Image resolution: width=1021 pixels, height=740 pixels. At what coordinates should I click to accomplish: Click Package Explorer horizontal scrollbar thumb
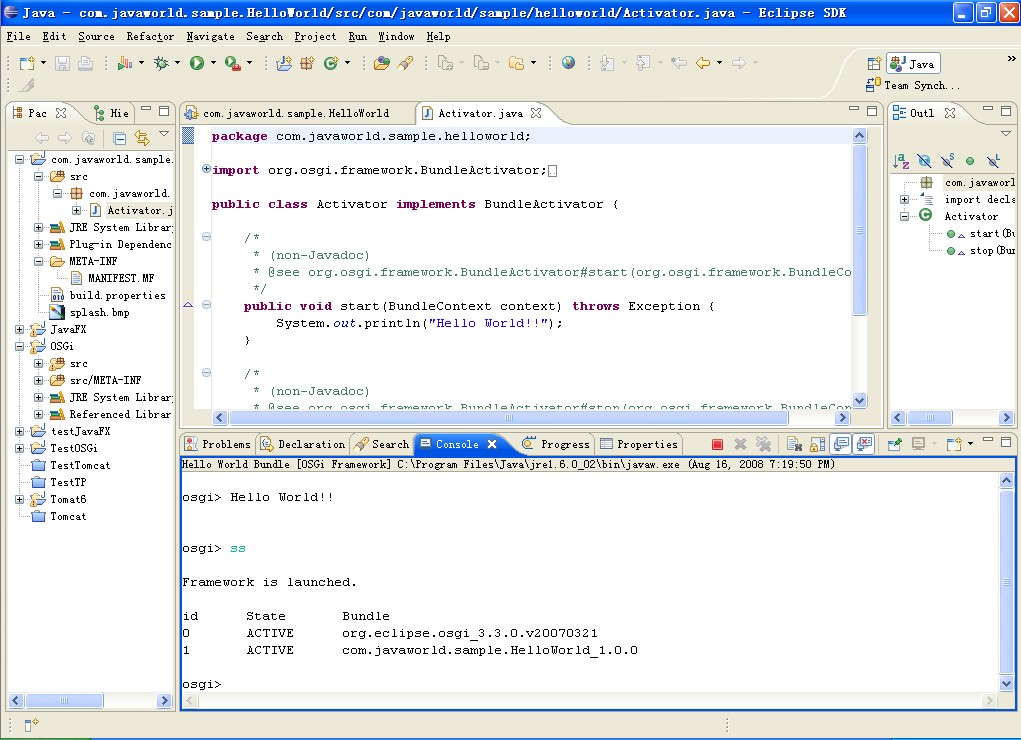(63, 700)
